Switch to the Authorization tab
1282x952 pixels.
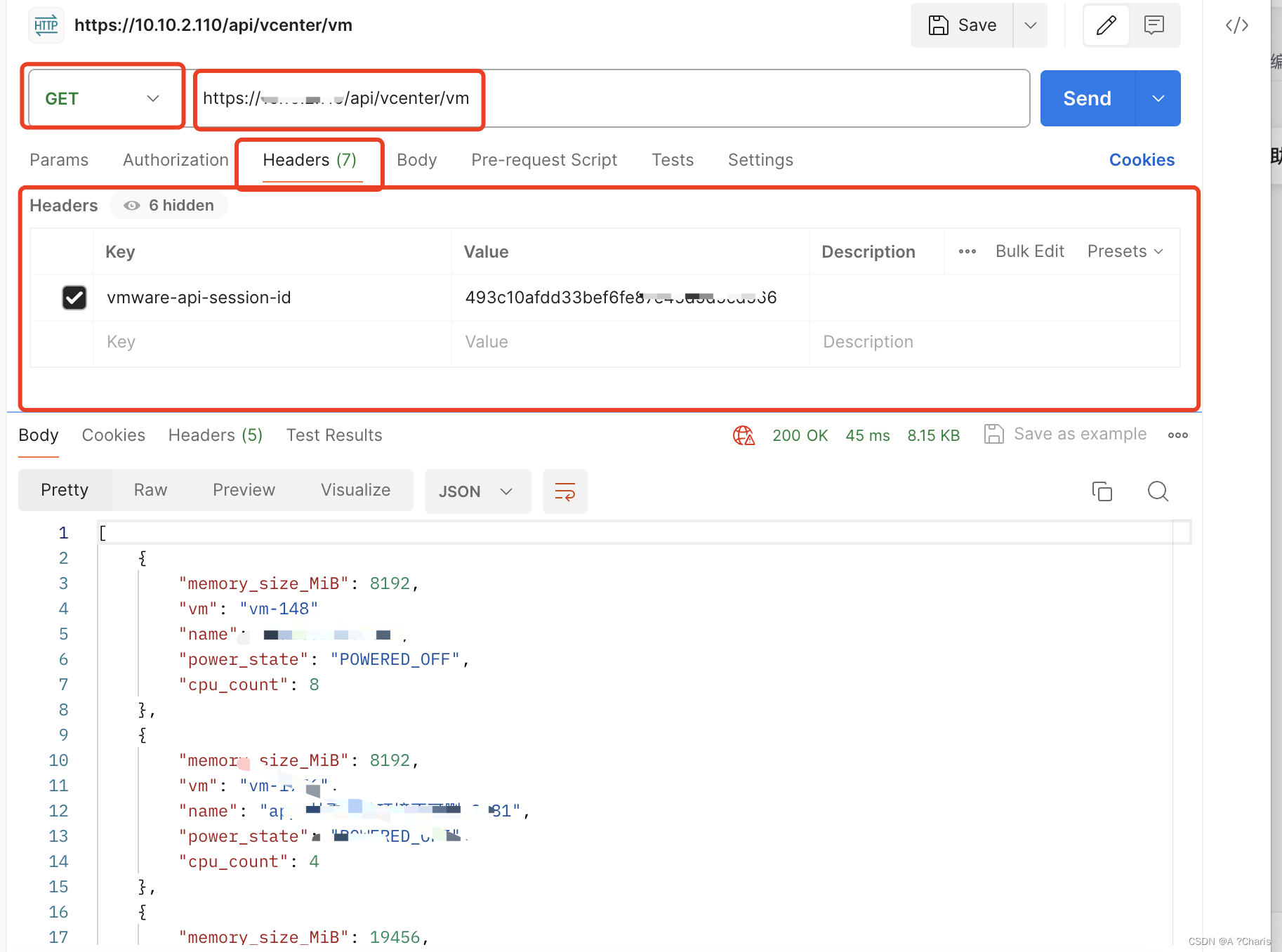point(176,160)
